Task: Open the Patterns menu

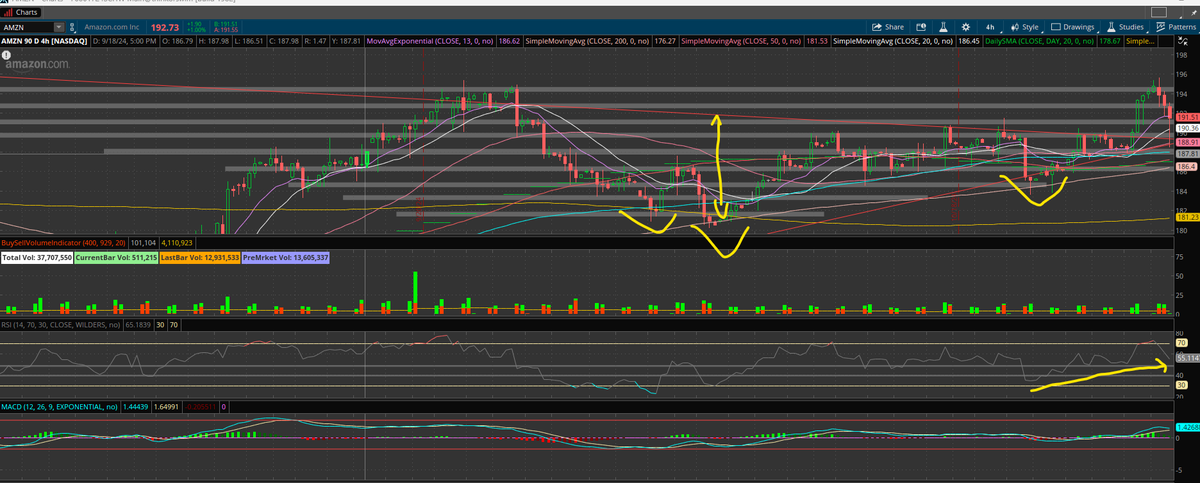Action: click(1175, 27)
